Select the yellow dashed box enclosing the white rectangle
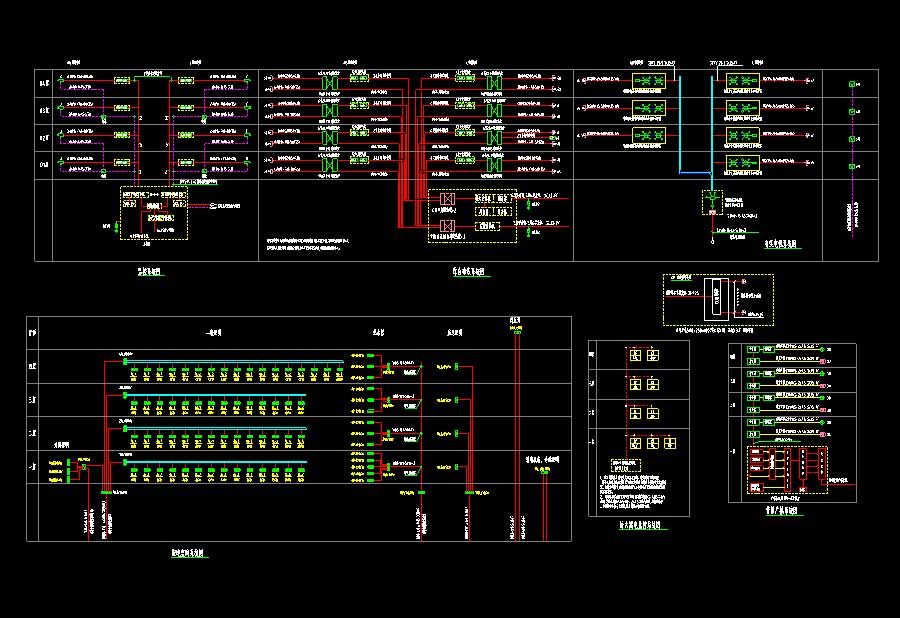Screen dimensions: 900x618 (x=718, y=300)
